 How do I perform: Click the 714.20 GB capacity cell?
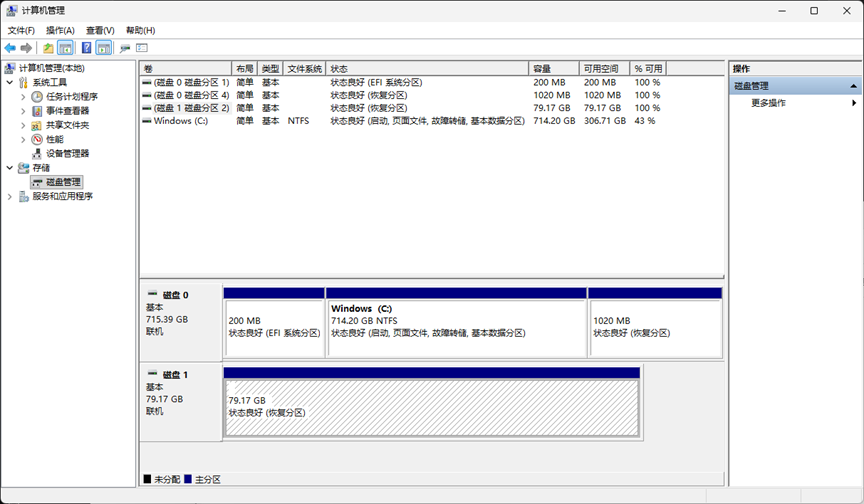click(554, 121)
